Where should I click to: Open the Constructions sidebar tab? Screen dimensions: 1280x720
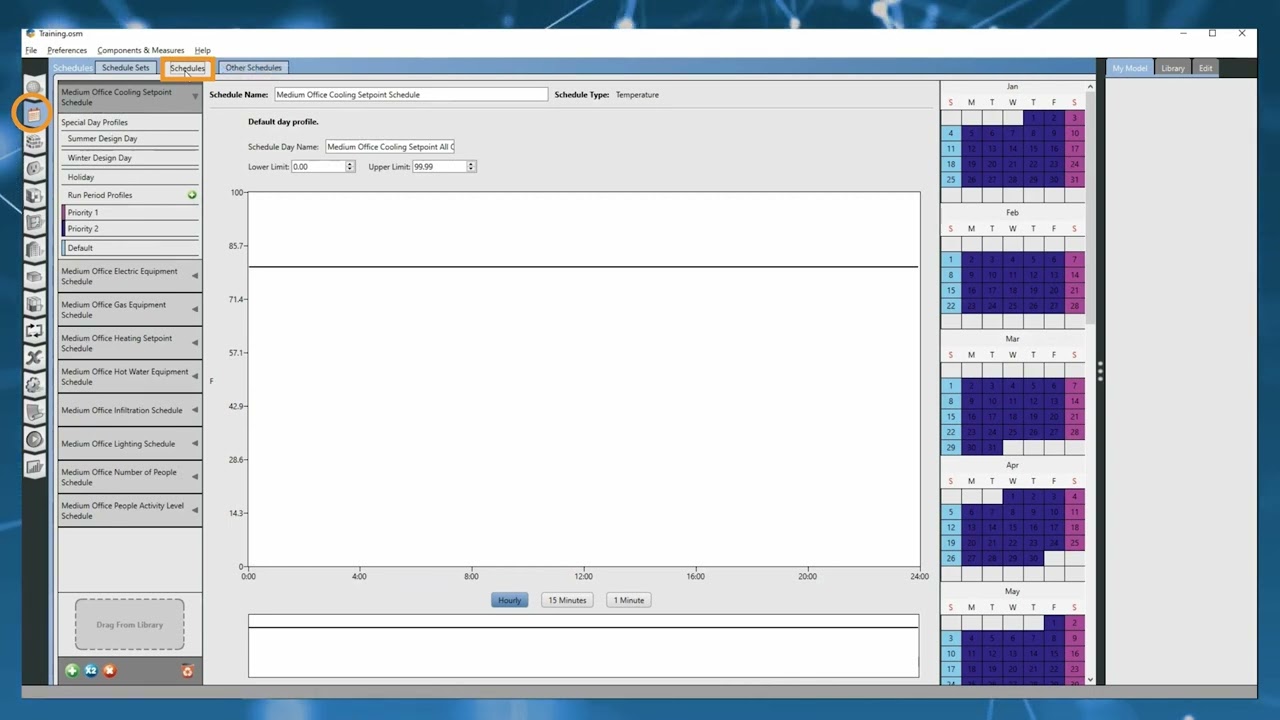[x=34, y=141]
